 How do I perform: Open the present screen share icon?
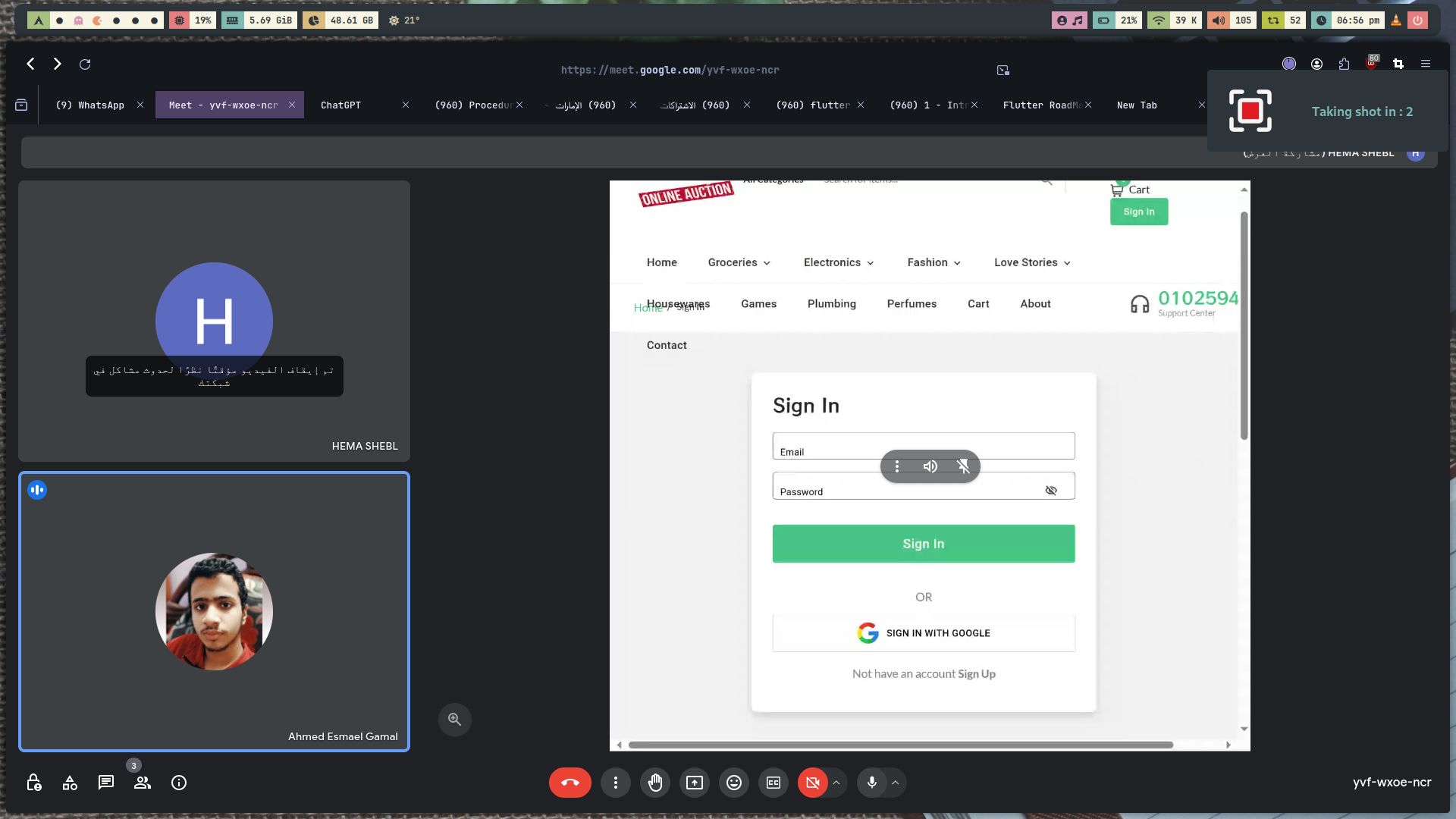pyautogui.click(x=695, y=783)
